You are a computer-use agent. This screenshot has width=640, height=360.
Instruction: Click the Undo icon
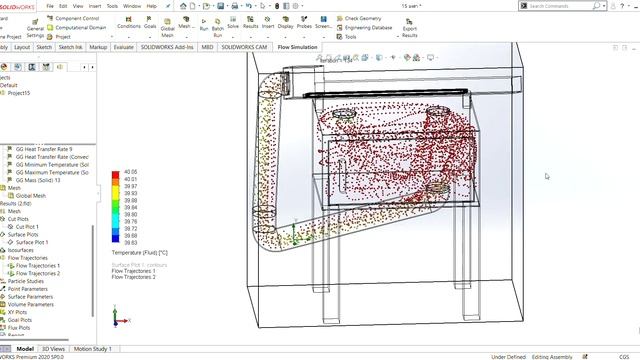[249, 6]
